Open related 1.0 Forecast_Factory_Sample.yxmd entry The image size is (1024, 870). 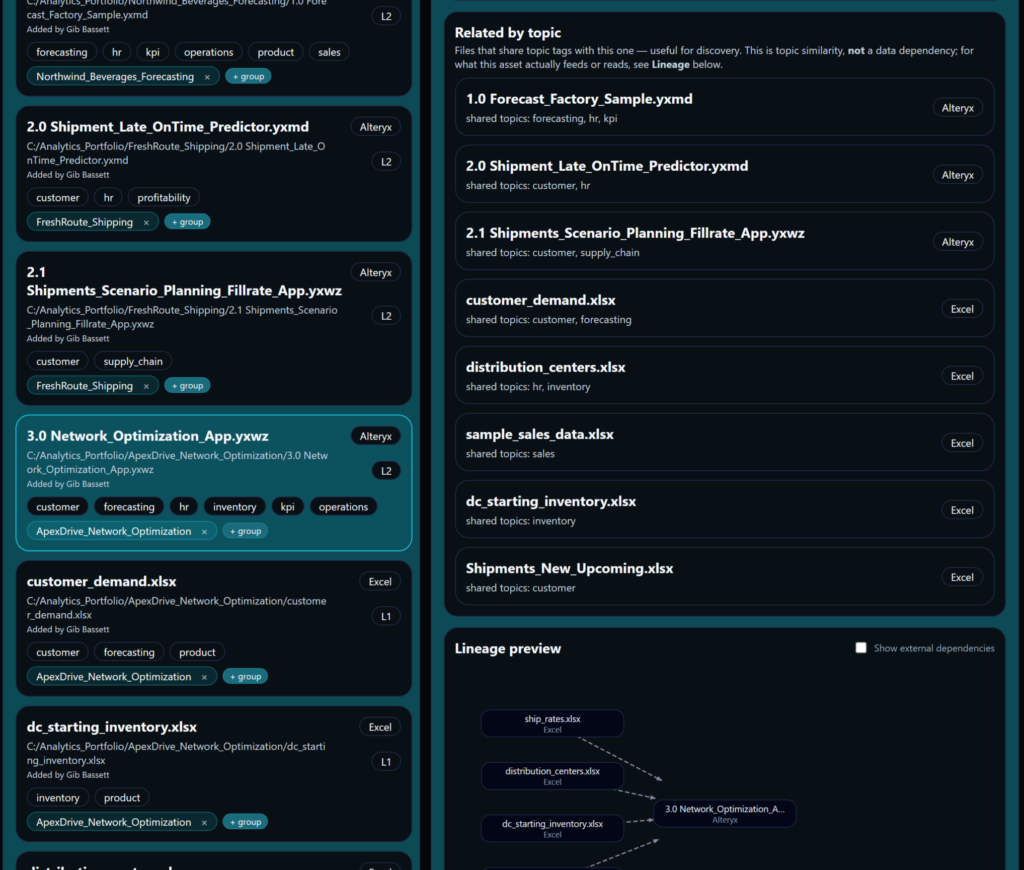tap(724, 108)
